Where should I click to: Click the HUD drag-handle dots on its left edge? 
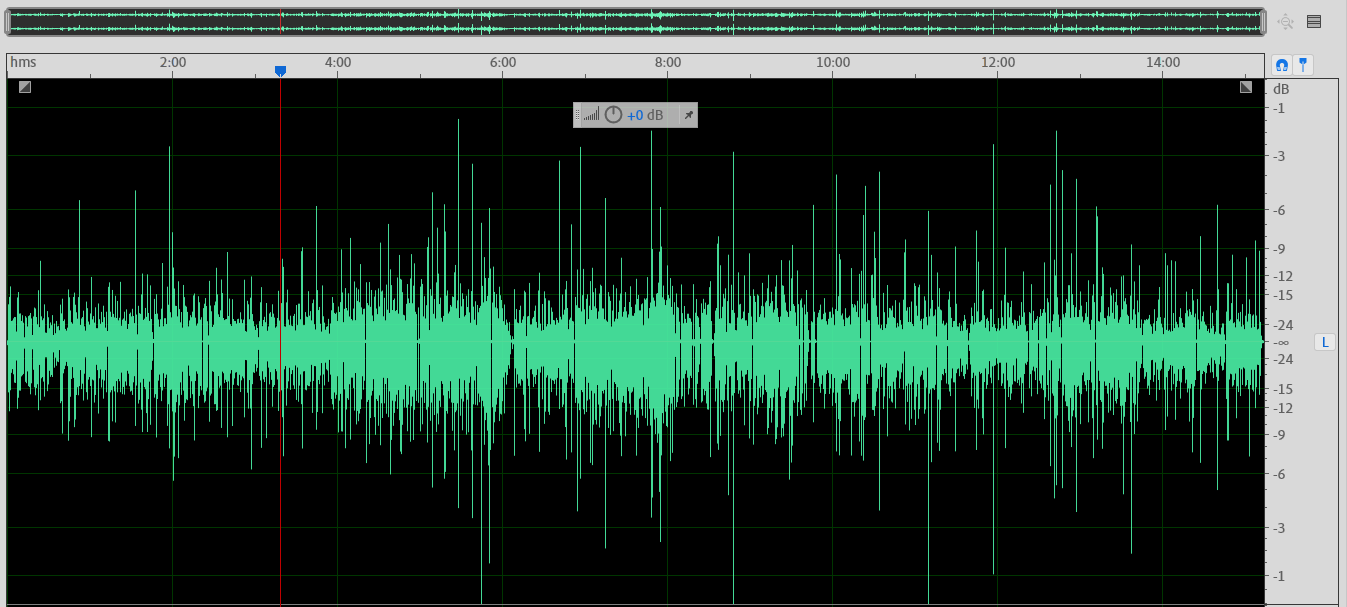point(578,114)
